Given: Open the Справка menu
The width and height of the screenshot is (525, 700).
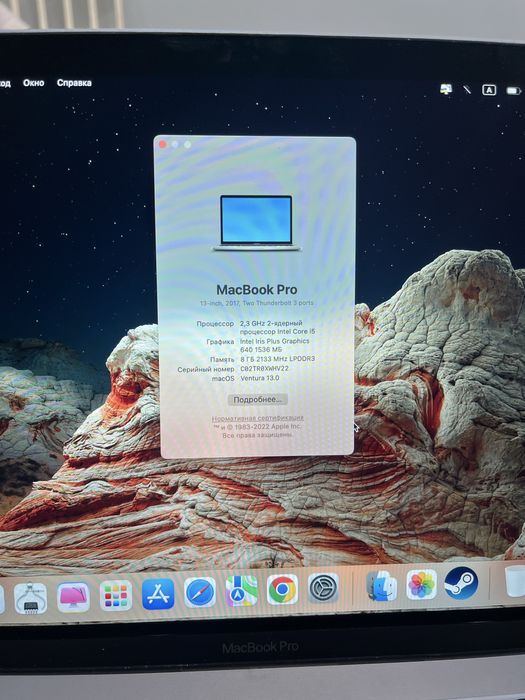Looking at the screenshot, I should point(74,83).
